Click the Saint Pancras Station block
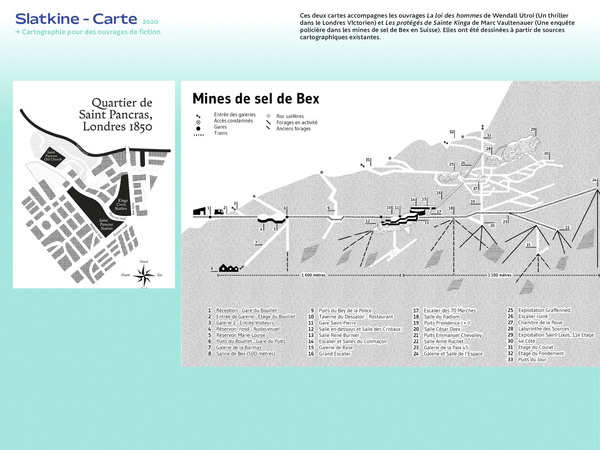Screen dimensions: 600x450 (99, 214)
